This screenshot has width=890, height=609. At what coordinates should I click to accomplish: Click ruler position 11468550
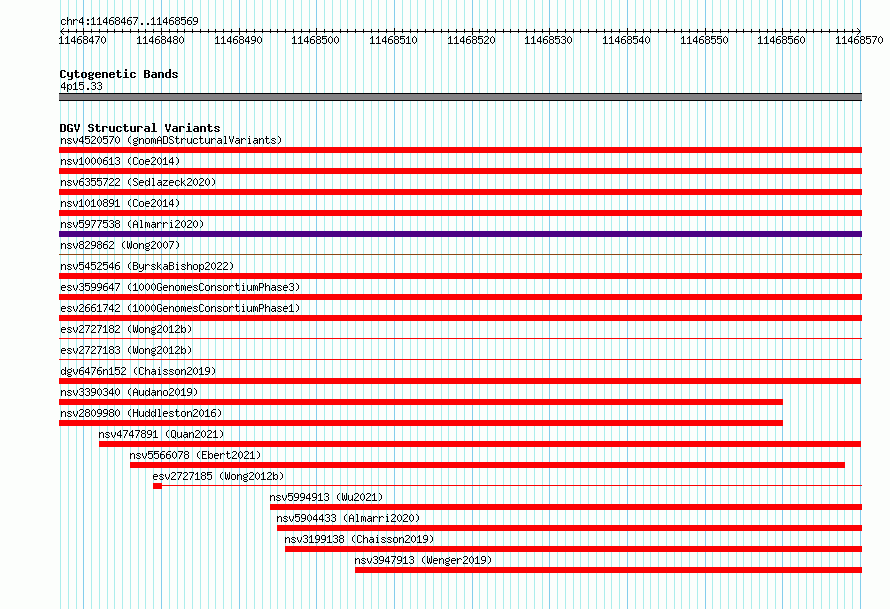(x=704, y=40)
